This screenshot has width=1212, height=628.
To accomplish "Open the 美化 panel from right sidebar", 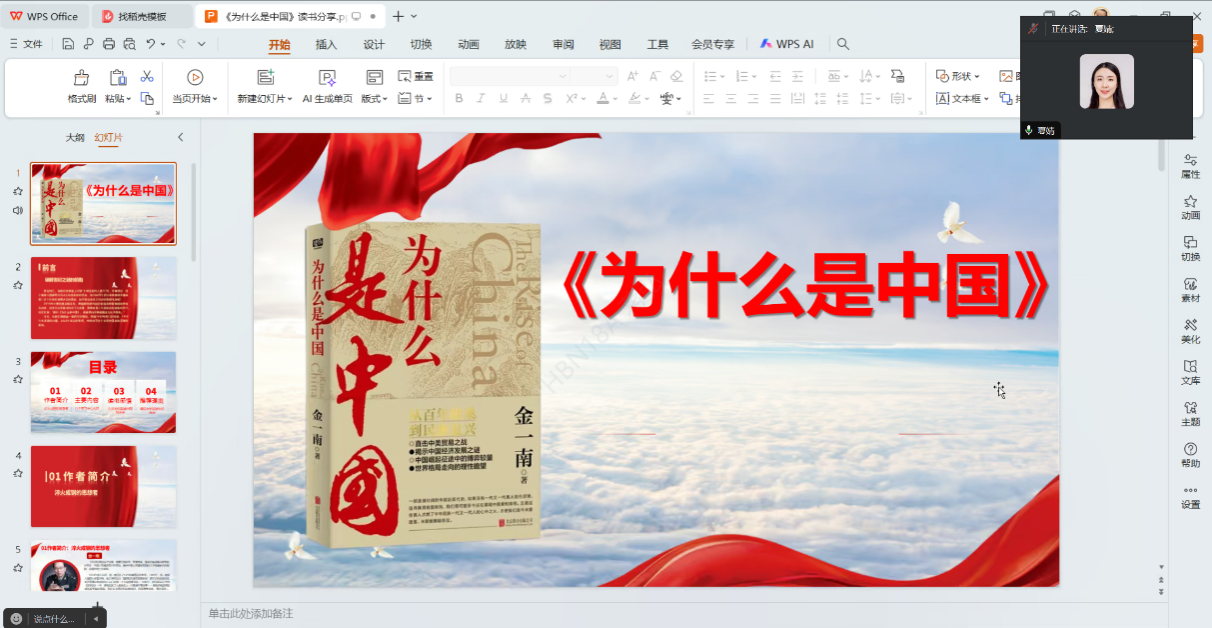I will point(1190,331).
